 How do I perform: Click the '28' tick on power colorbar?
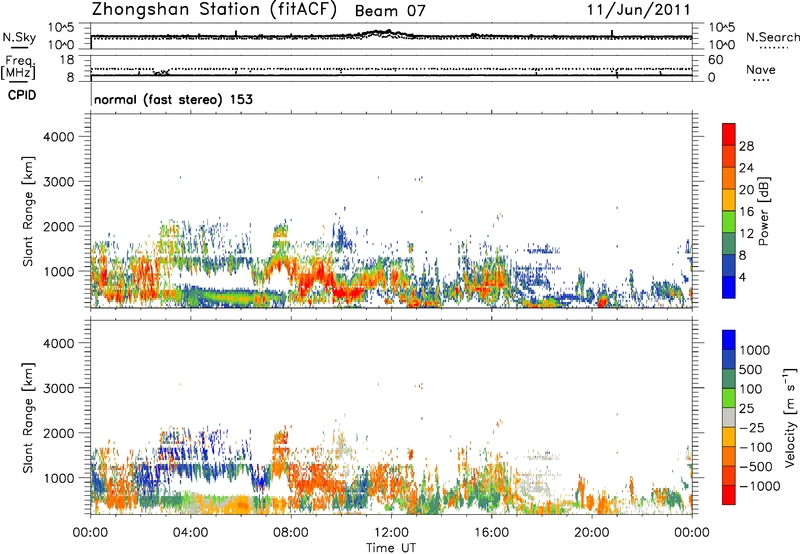click(746, 146)
